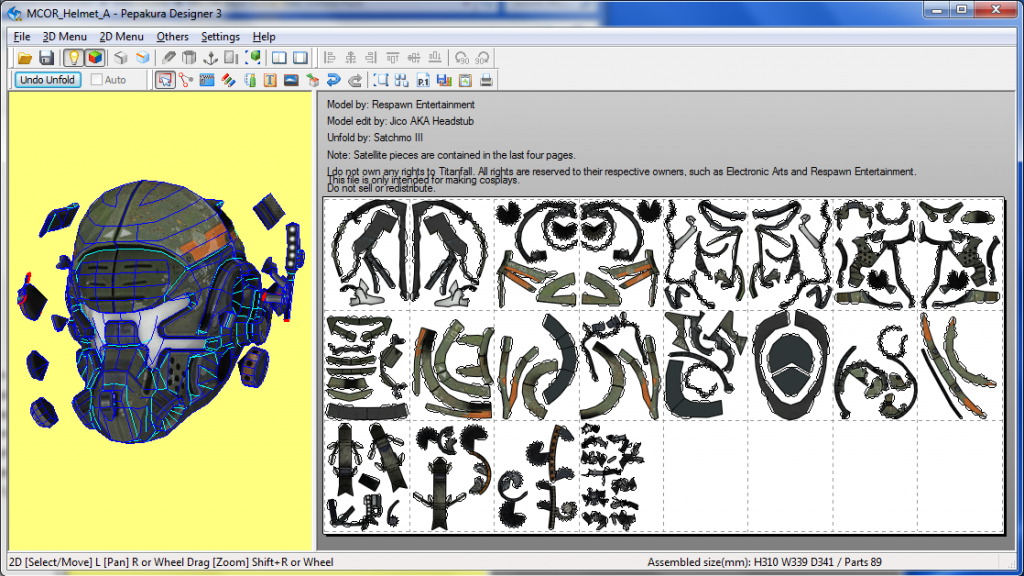This screenshot has width=1024, height=576.
Task: Click the 'Model by: Respawn Entertainment' text
Action: [x=400, y=104]
